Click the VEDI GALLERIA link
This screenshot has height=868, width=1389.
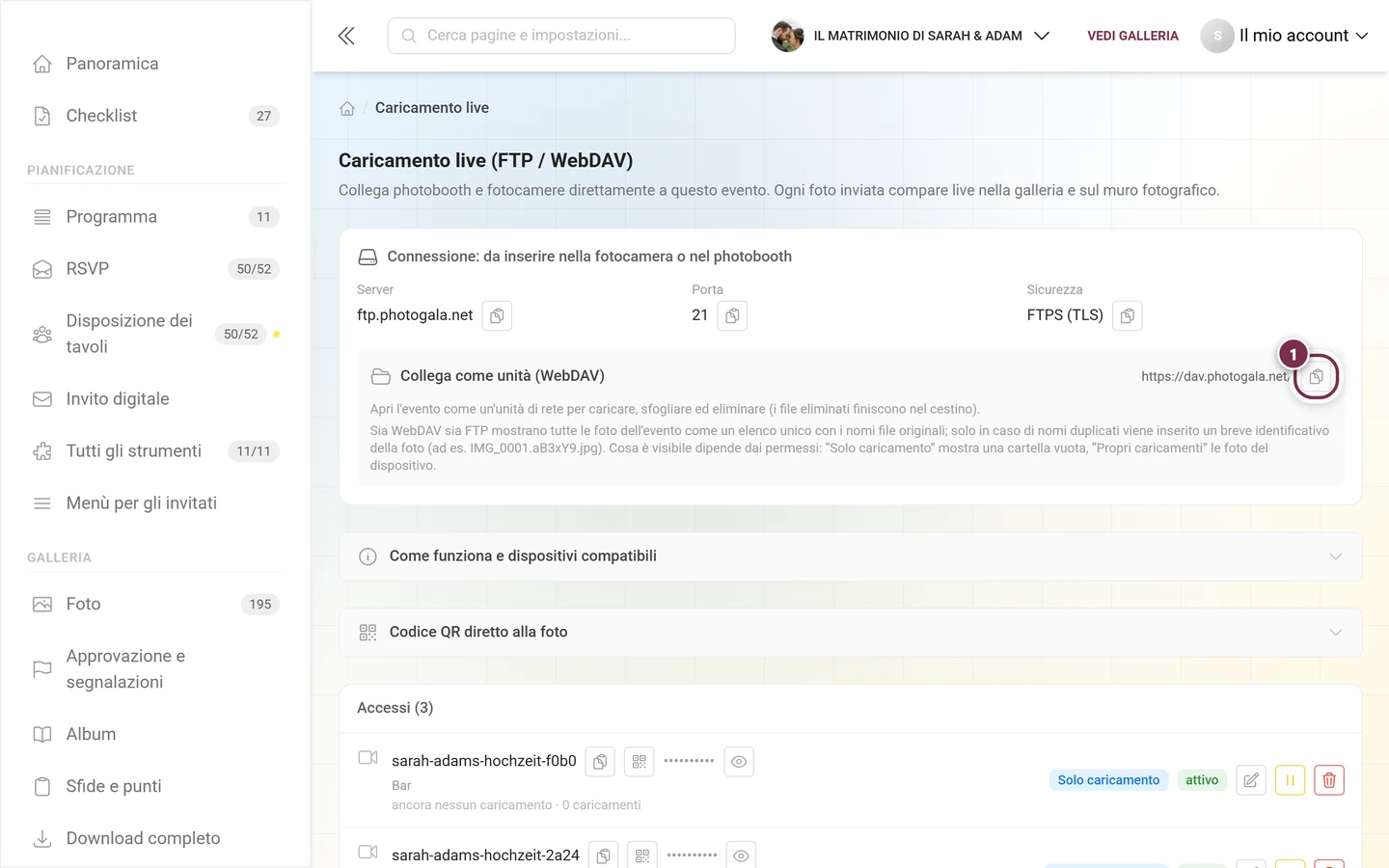pos(1132,36)
